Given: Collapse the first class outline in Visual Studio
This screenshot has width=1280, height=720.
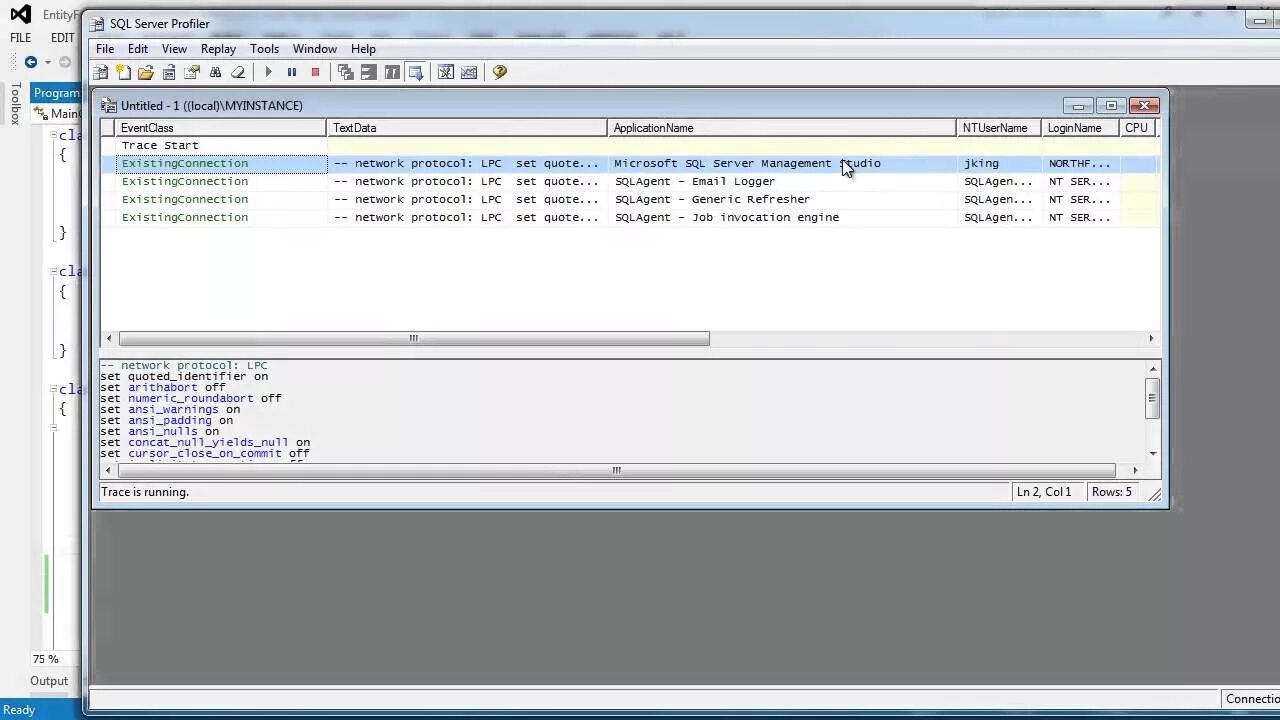Looking at the screenshot, I should (x=54, y=135).
